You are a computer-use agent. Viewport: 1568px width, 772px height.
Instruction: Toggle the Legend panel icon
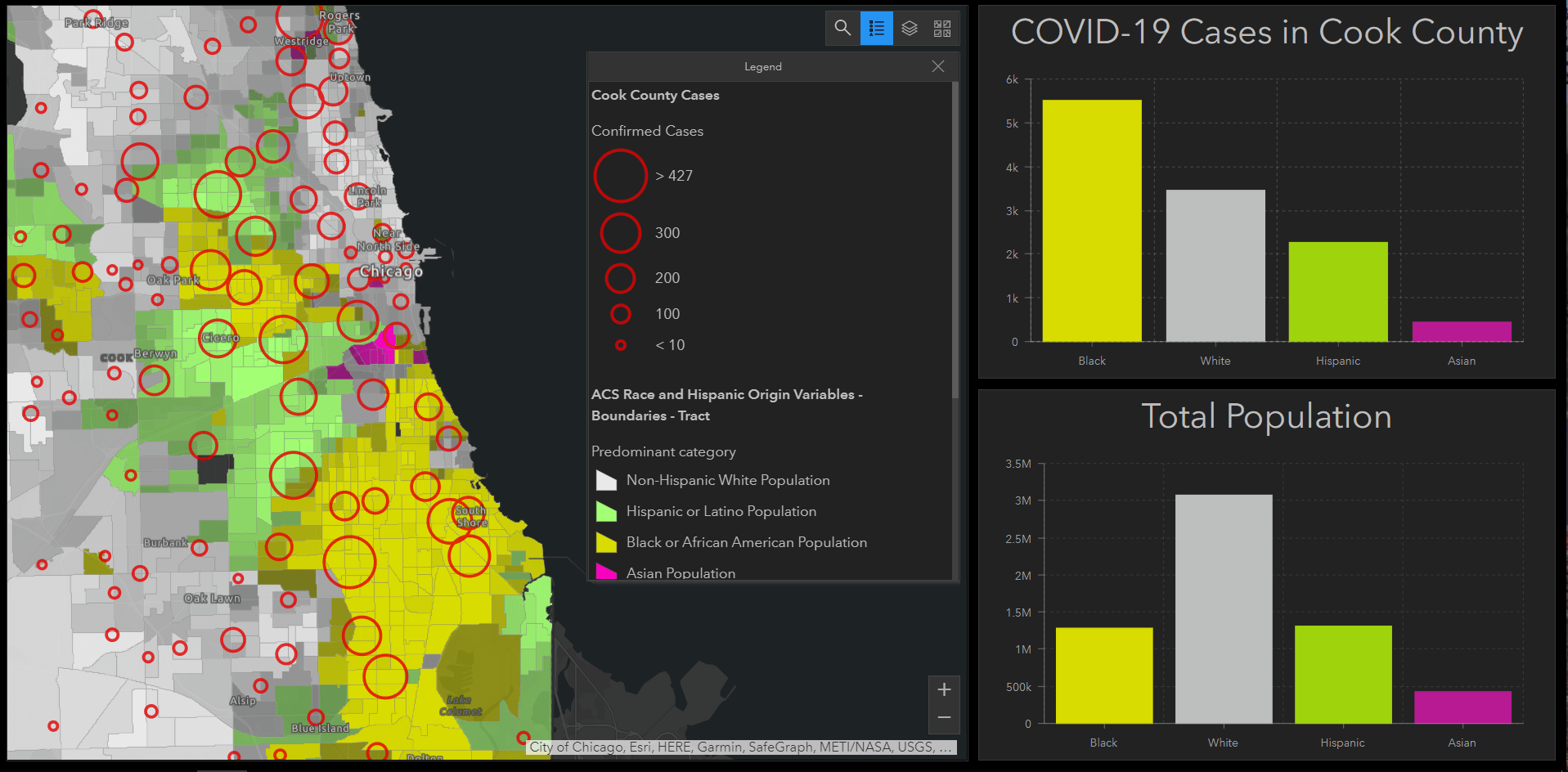pos(876,28)
